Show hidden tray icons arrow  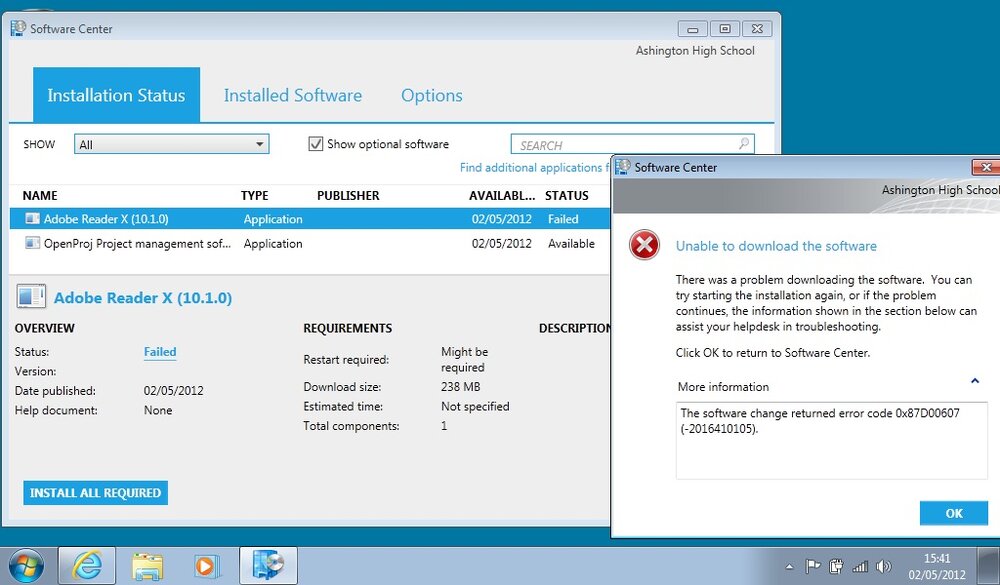pyautogui.click(x=790, y=566)
